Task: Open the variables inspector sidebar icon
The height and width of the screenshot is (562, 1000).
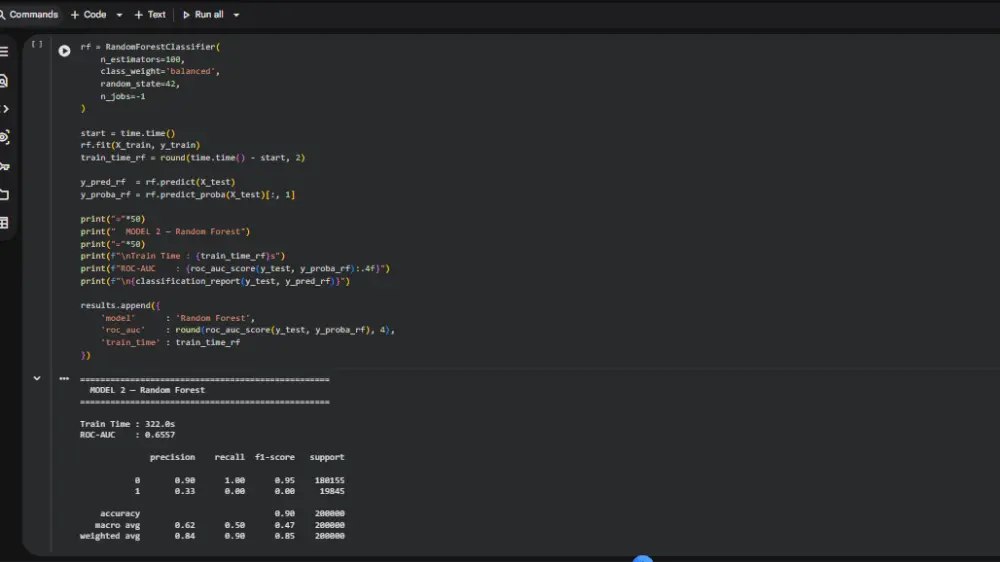Action: [x=4, y=137]
